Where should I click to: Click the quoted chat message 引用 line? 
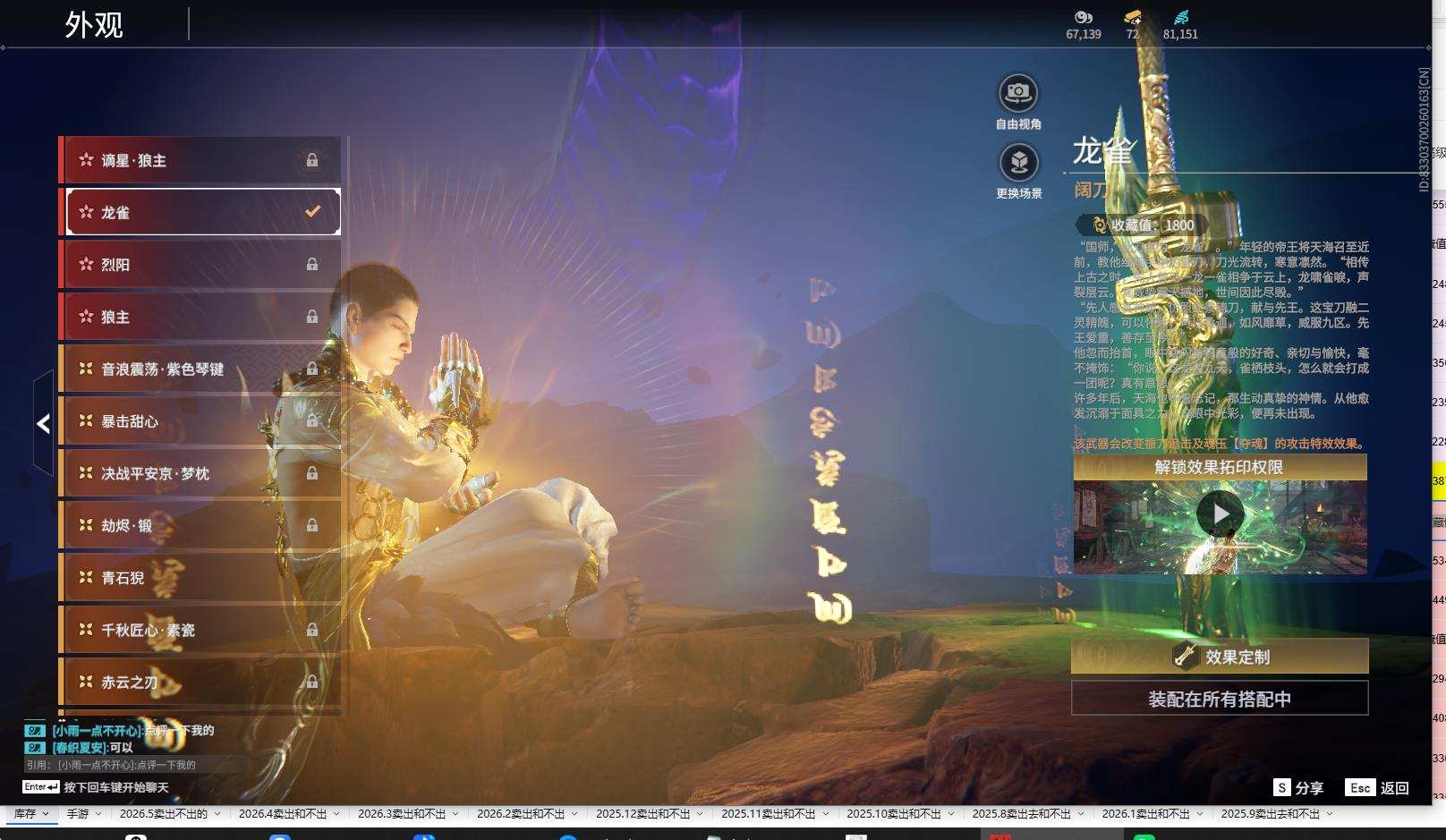coord(111,765)
